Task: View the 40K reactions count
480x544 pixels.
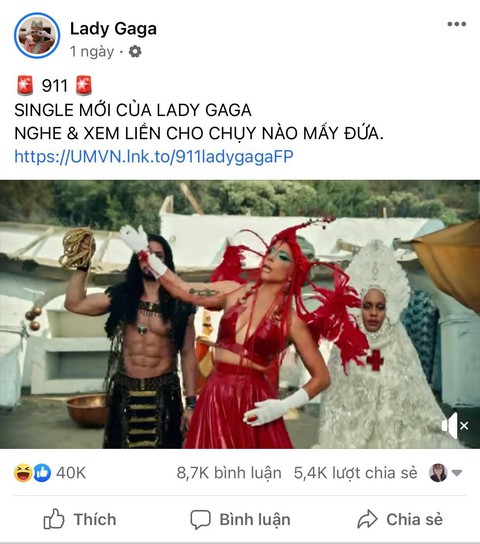Action: (x=71, y=473)
